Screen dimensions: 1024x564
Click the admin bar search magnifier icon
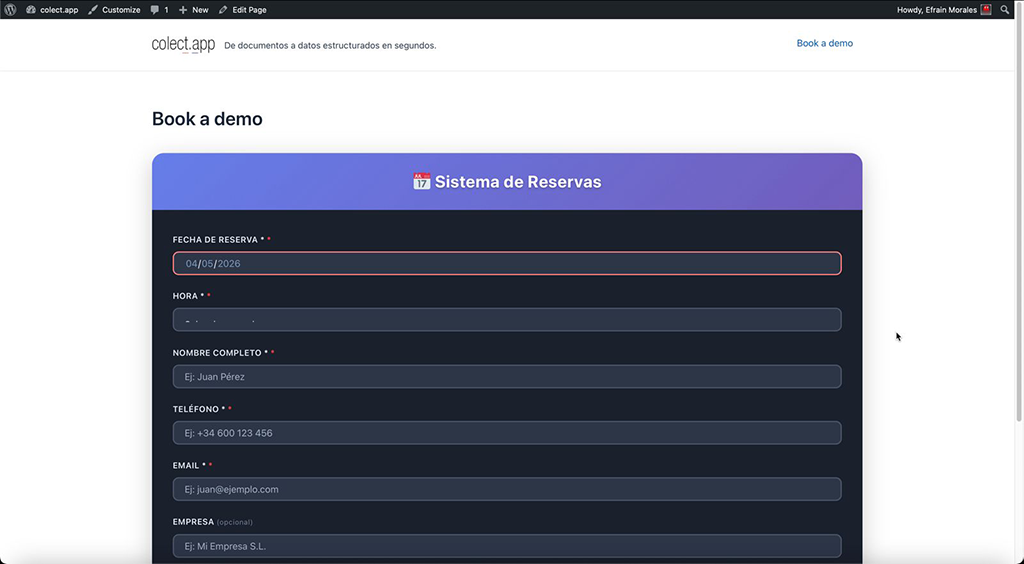[x=1004, y=10]
